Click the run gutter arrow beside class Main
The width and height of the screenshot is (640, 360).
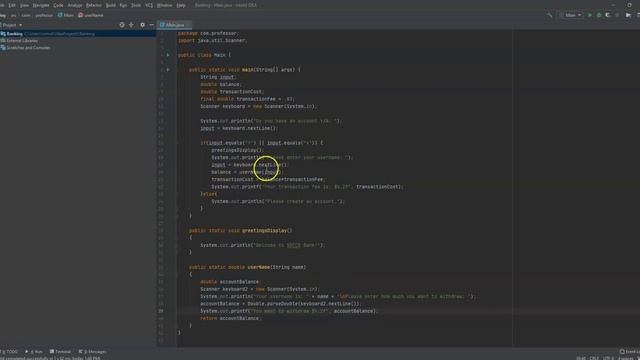[168, 55]
